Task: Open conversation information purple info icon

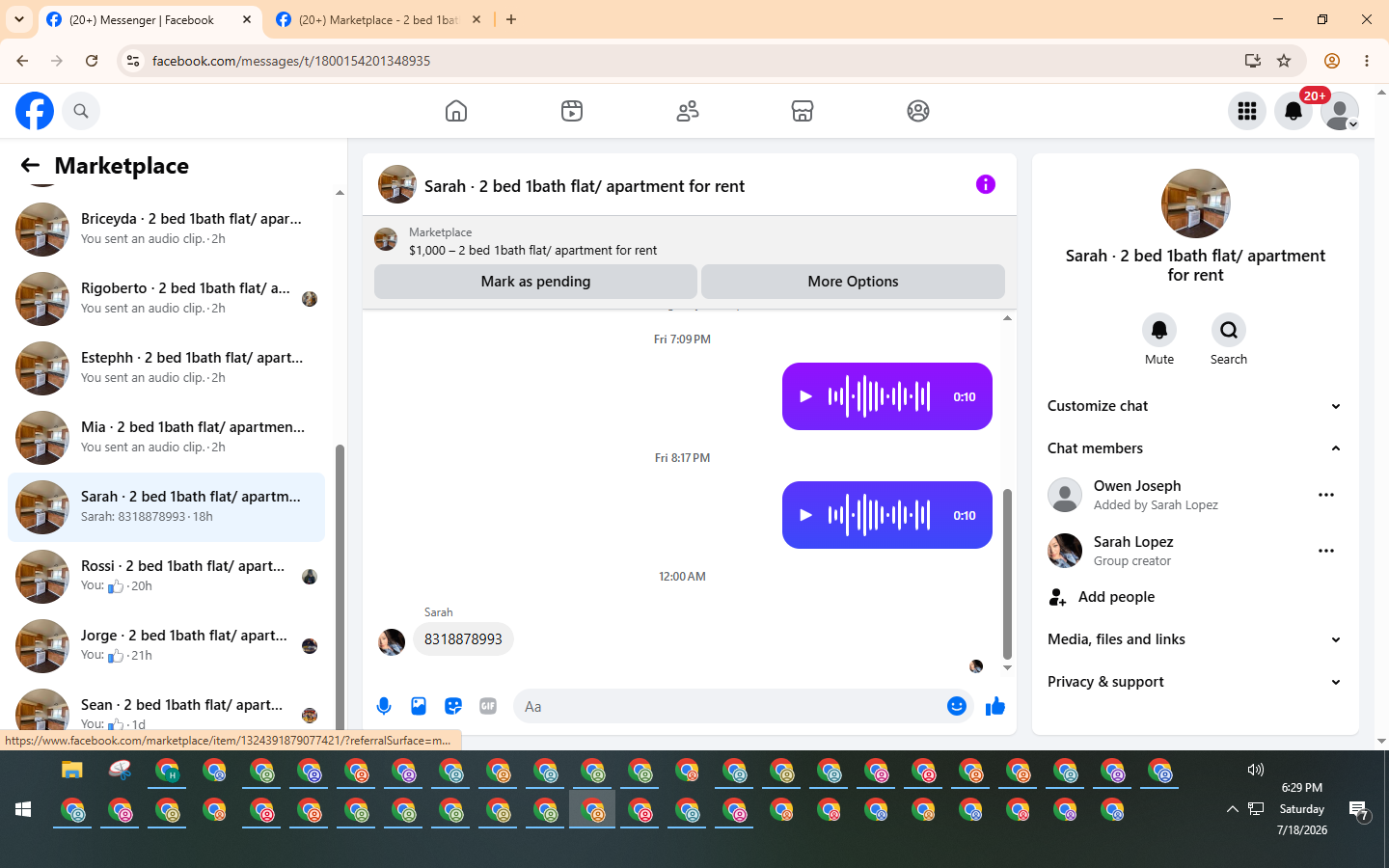Action: (x=986, y=184)
